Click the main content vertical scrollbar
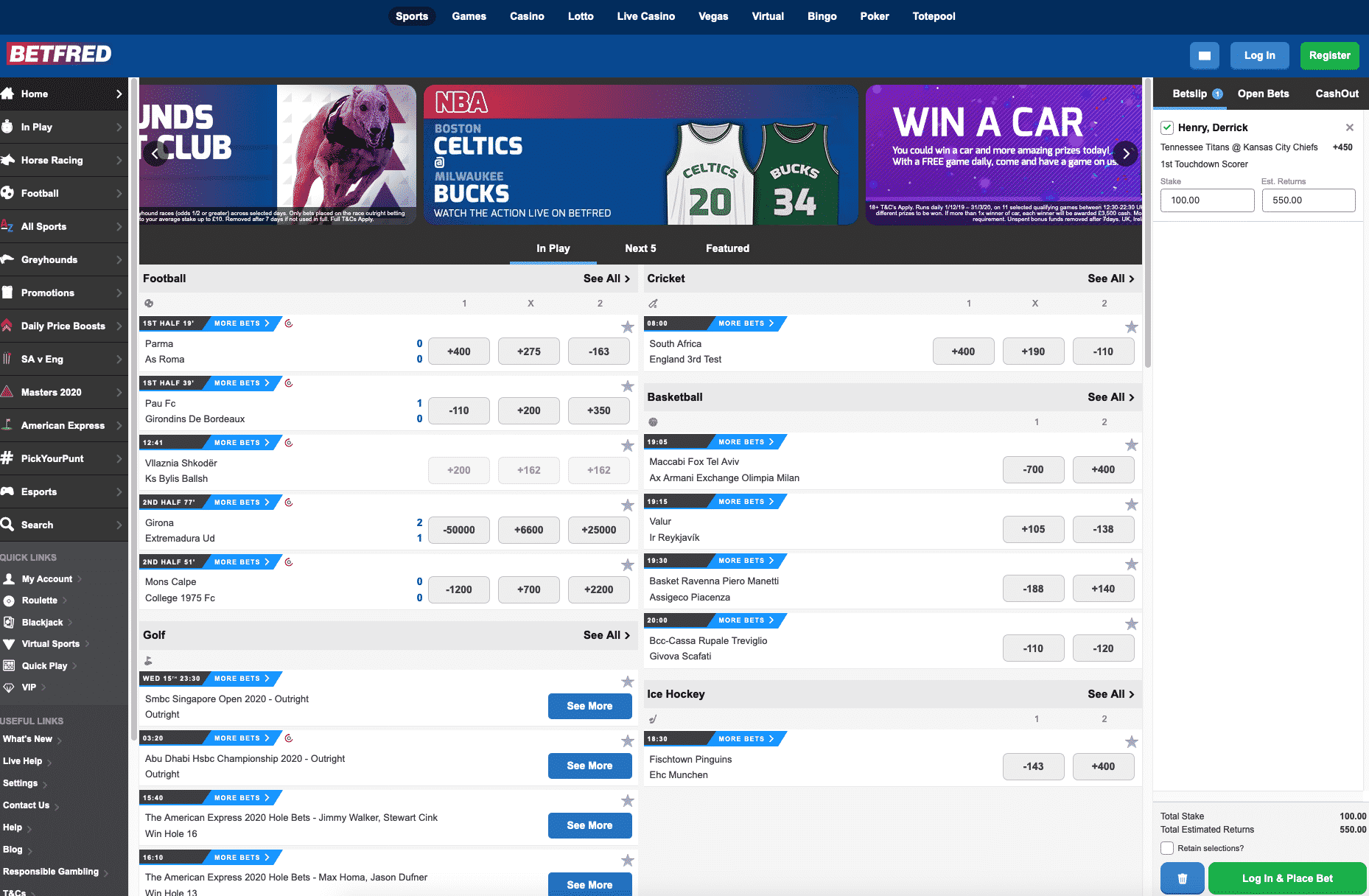 [x=1147, y=221]
